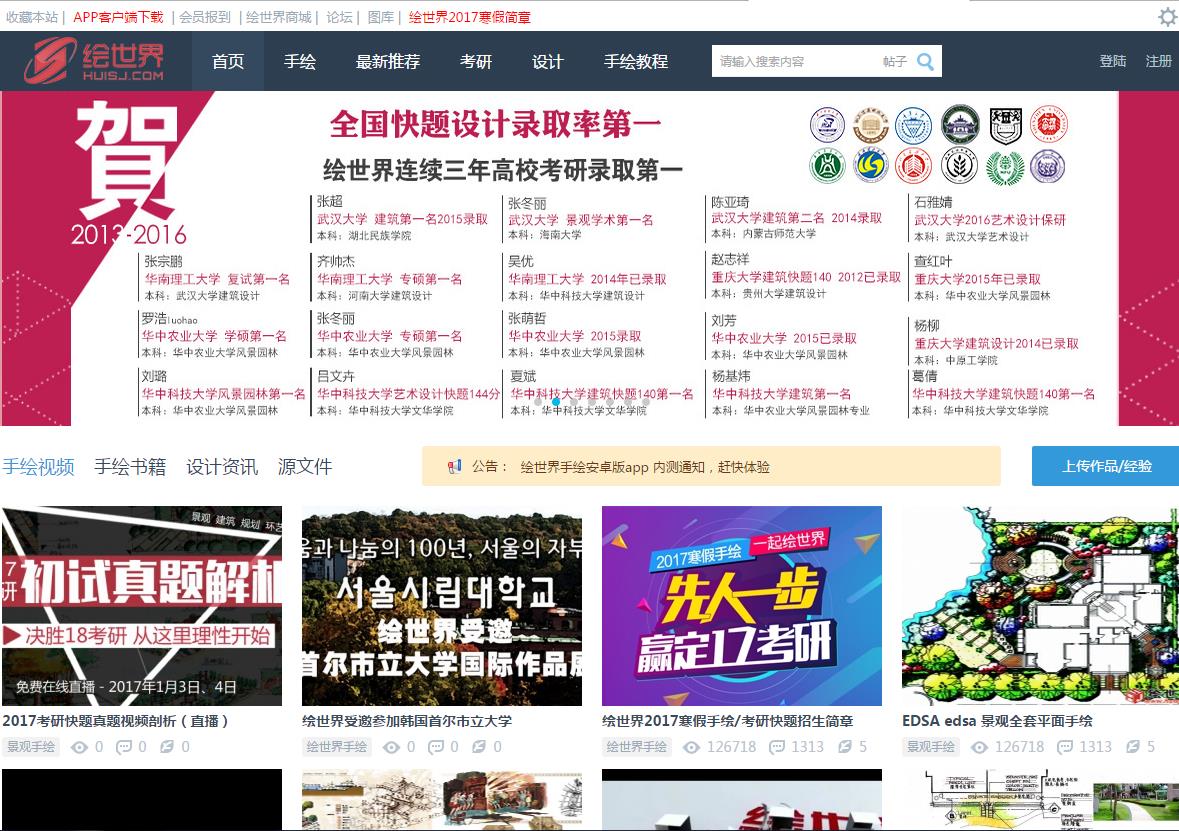
Task: Click 绘世界手绘 tag under 韩国首尔市立大学 card
Action: point(337,747)
